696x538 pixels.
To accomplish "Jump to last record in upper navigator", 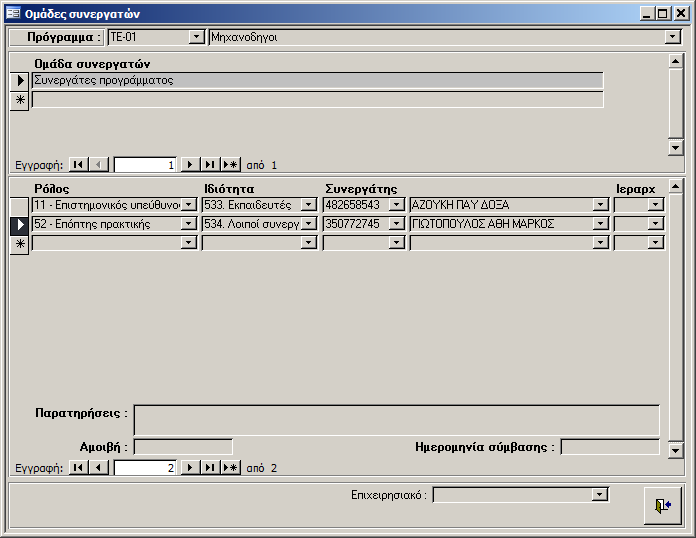I will 209,165.
